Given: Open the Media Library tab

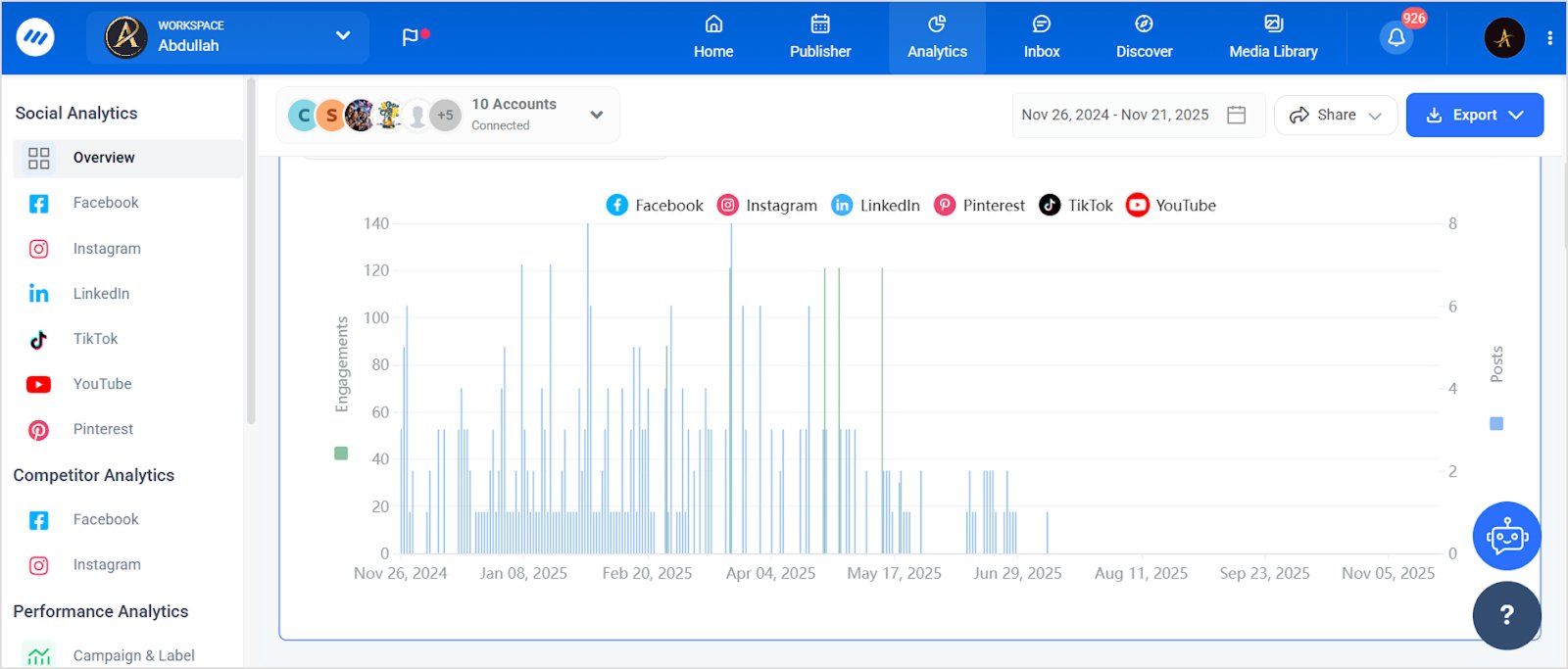Looking at the screenshot, I should click(1273, 37).
